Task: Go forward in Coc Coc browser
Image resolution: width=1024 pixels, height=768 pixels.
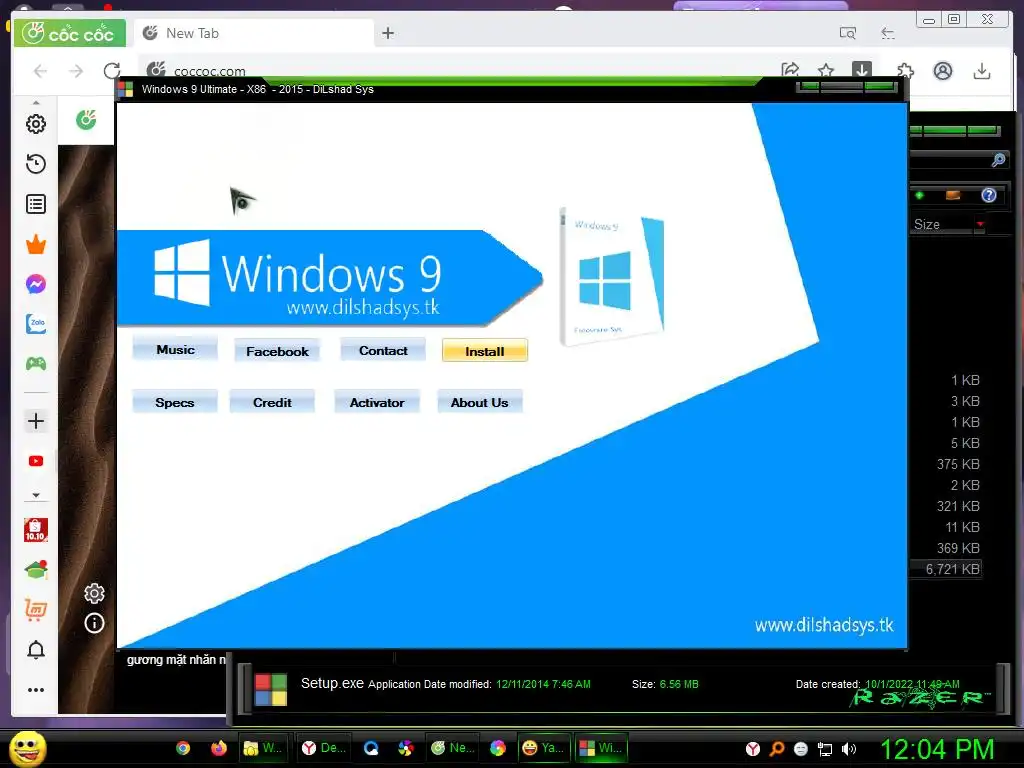Action: coord(76,71)
